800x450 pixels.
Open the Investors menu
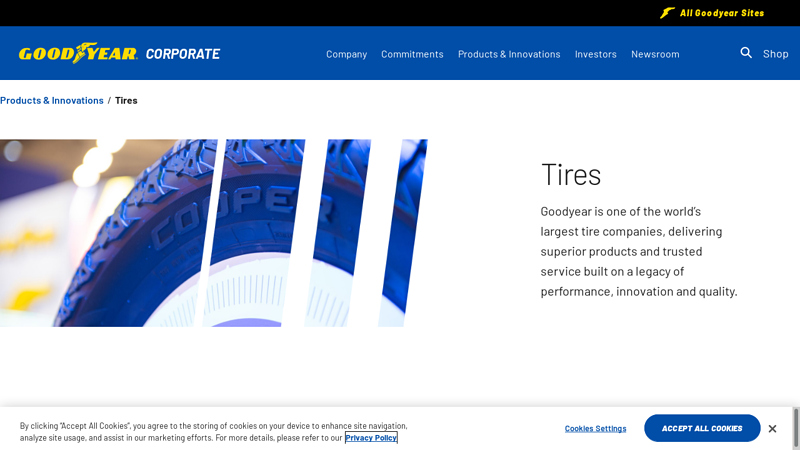(x=595, y=54)
